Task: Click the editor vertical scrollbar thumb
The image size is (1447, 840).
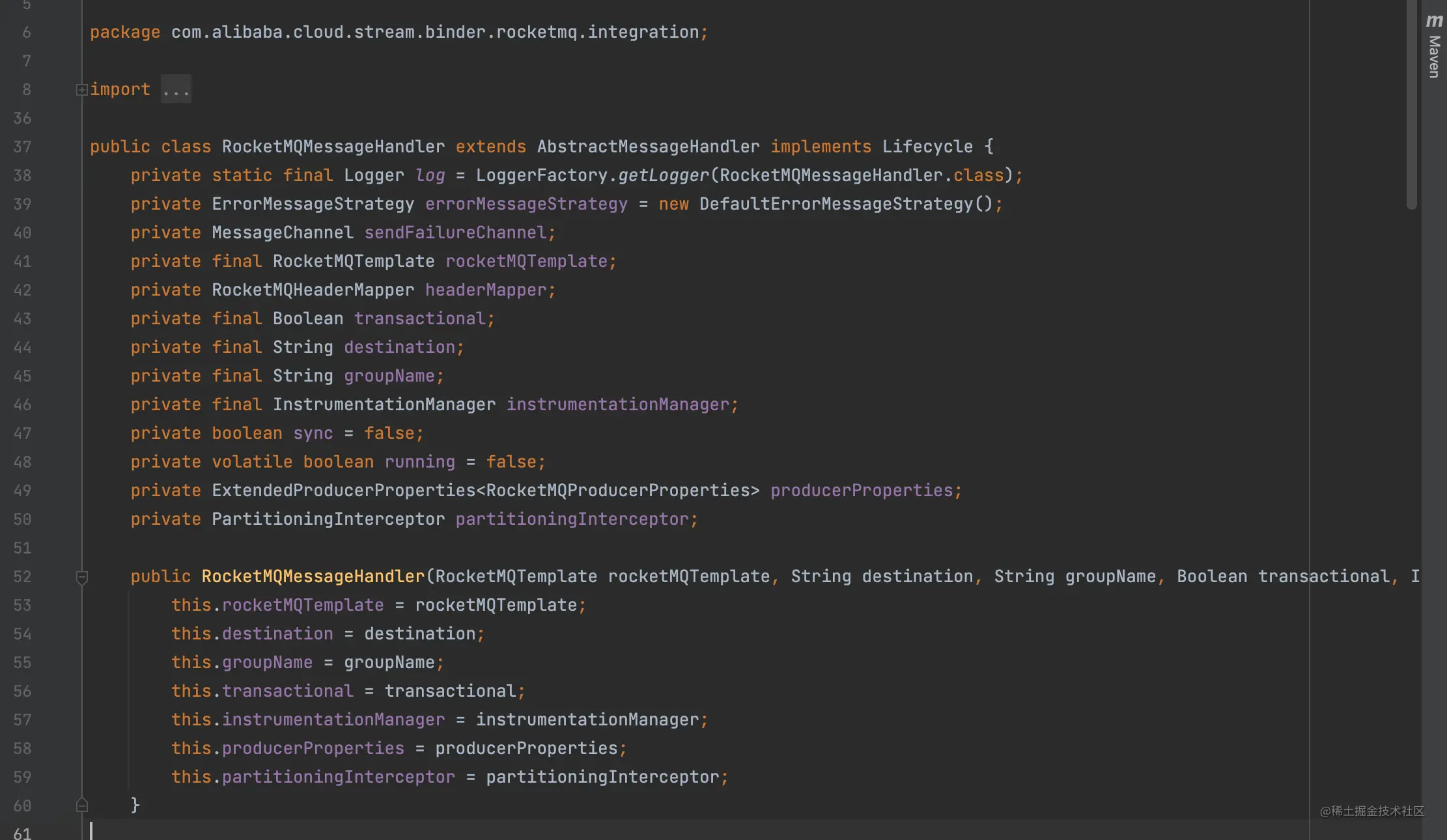Action: (1411, 104)
